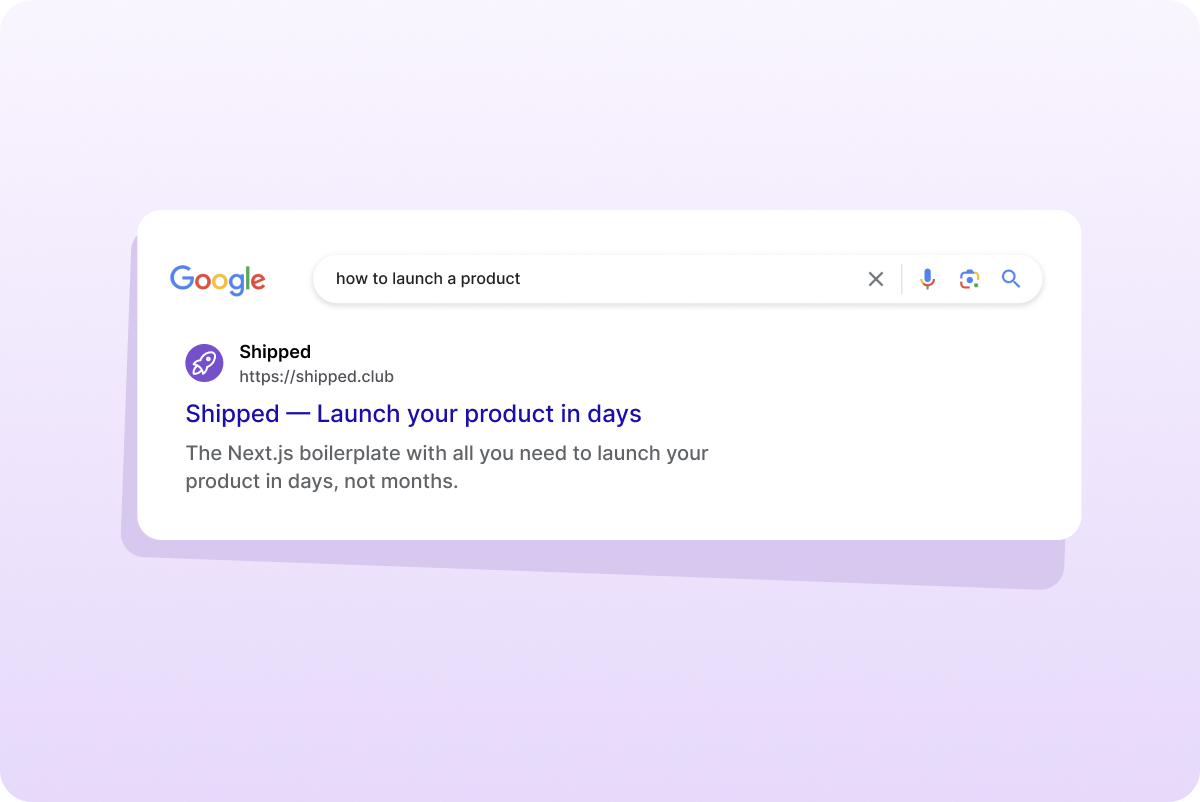Select the 'Shipped' site name above the URL

tap(275, 352)
